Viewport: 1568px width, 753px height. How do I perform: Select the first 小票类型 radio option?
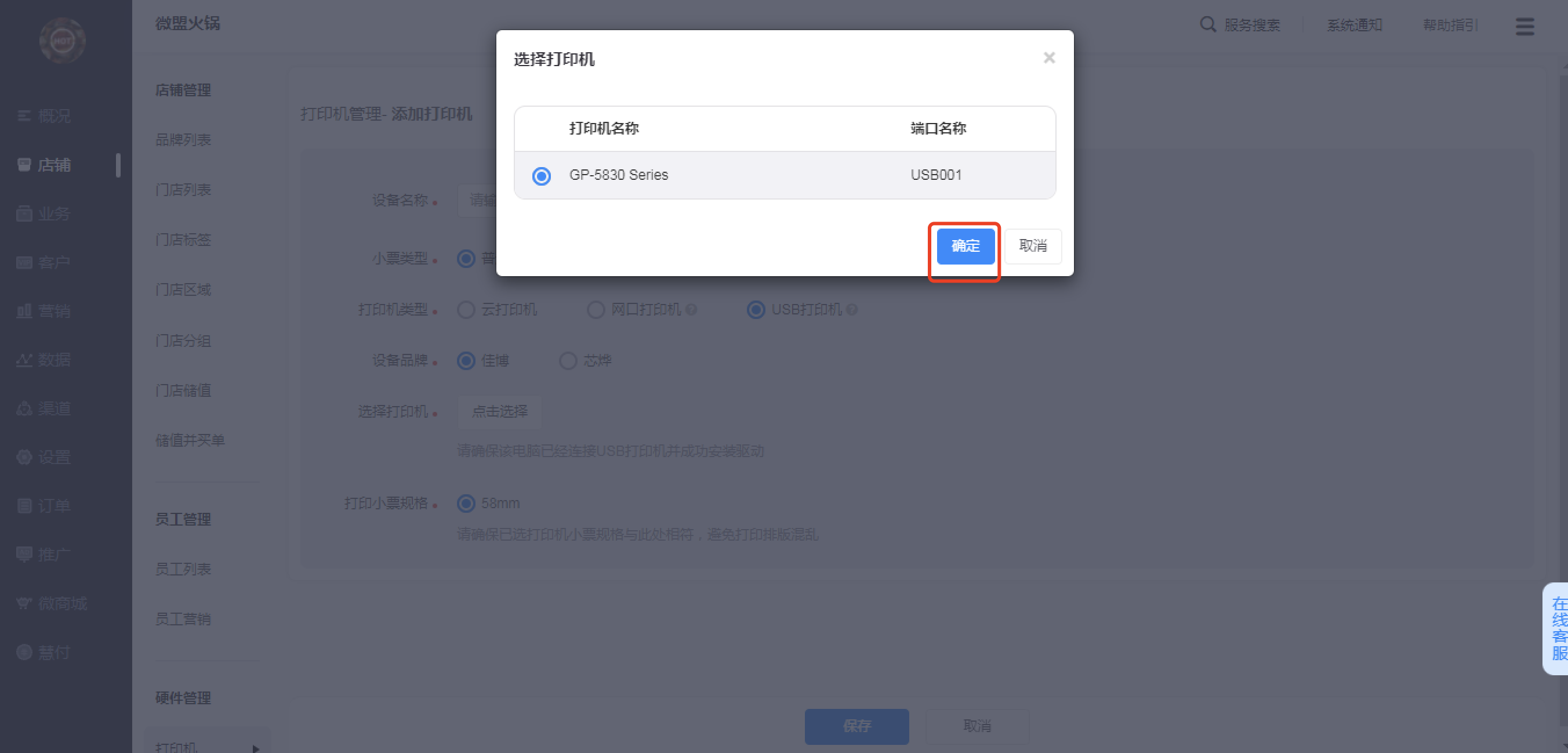click(466, 259)
